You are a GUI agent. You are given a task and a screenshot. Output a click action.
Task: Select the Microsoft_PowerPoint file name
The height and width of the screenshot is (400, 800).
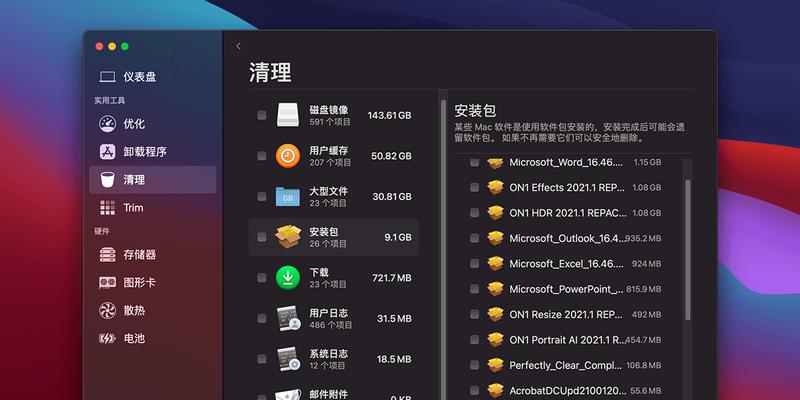pos(566,289)
